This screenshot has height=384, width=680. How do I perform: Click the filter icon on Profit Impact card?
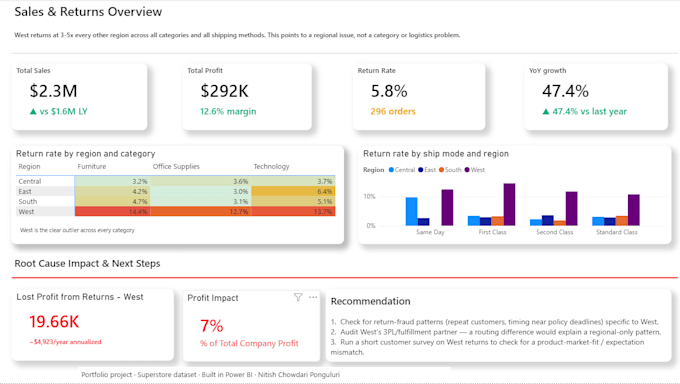coord(298,297)
